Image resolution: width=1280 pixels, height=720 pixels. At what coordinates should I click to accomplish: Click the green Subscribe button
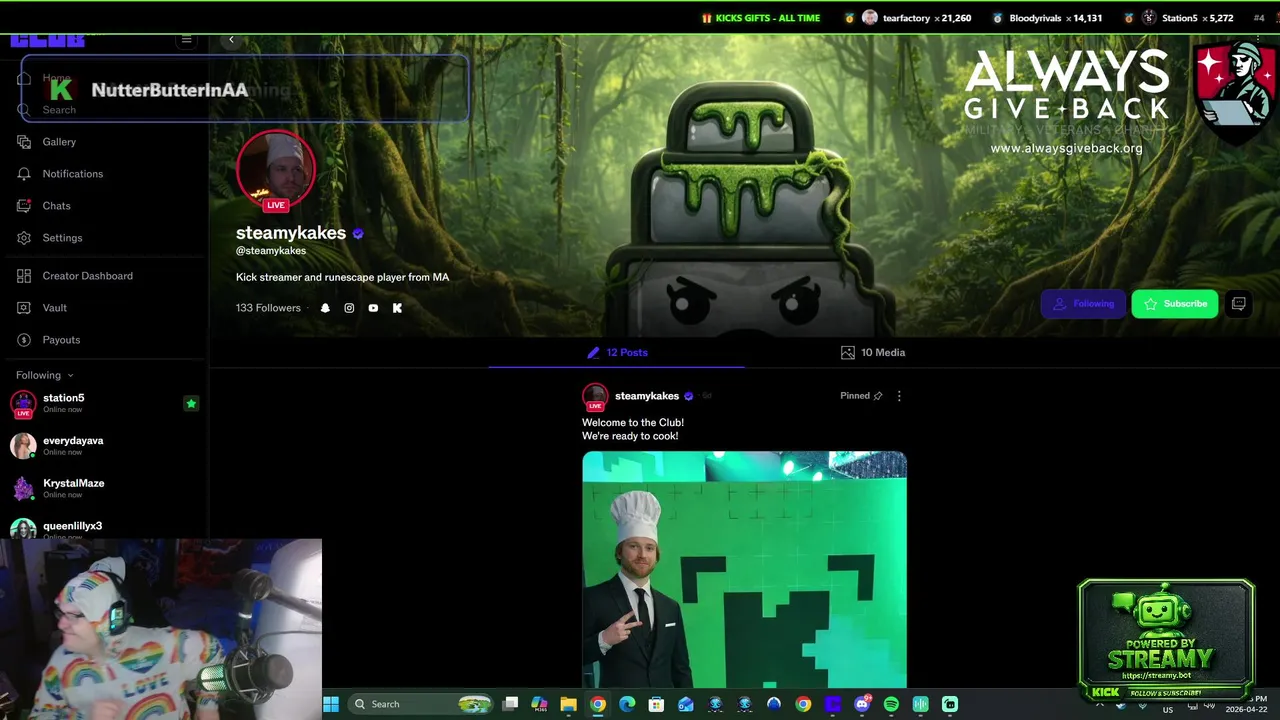[x=1175, y=304]
